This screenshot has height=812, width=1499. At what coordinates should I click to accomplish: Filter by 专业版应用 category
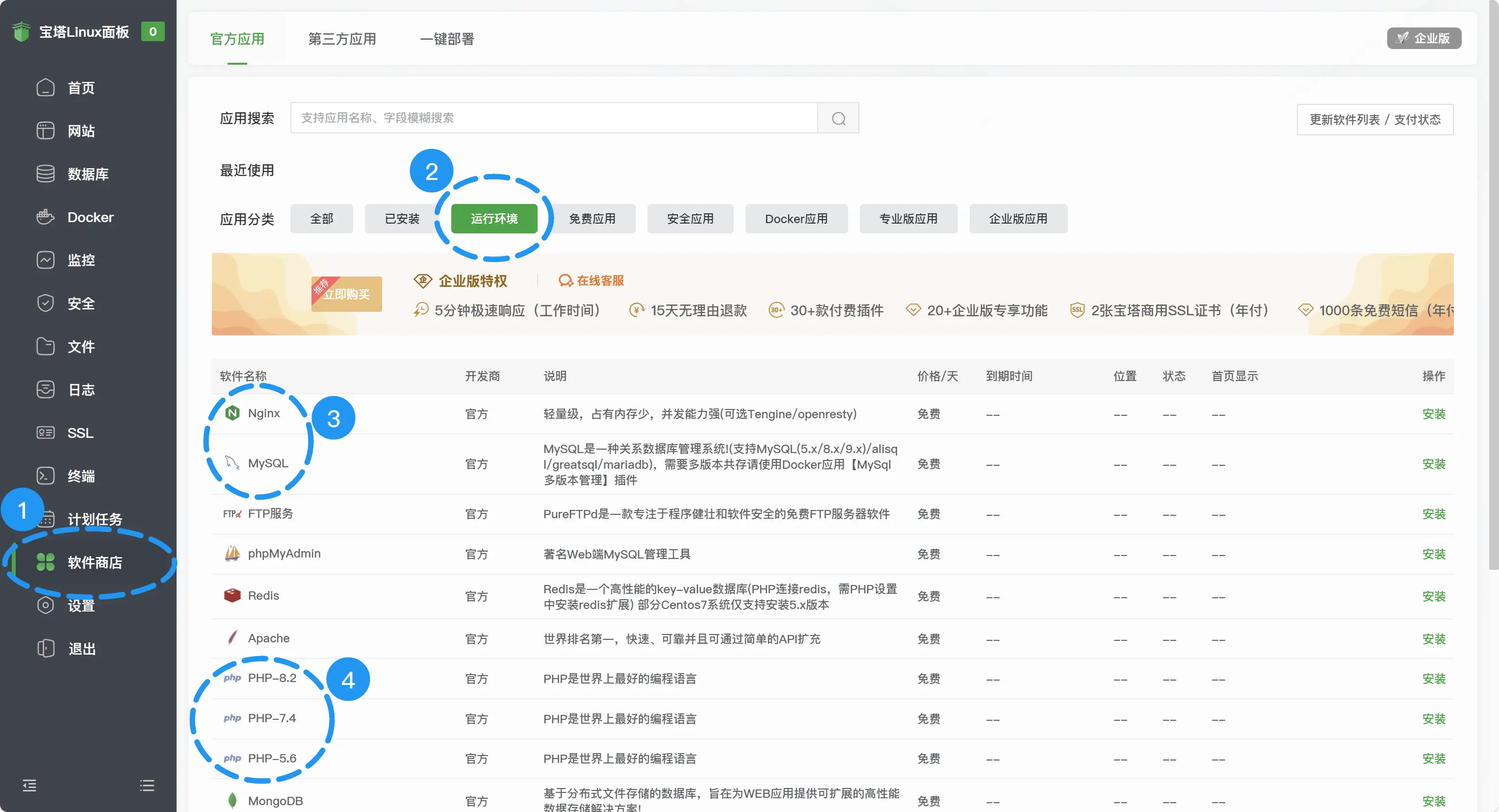point(908,219)
